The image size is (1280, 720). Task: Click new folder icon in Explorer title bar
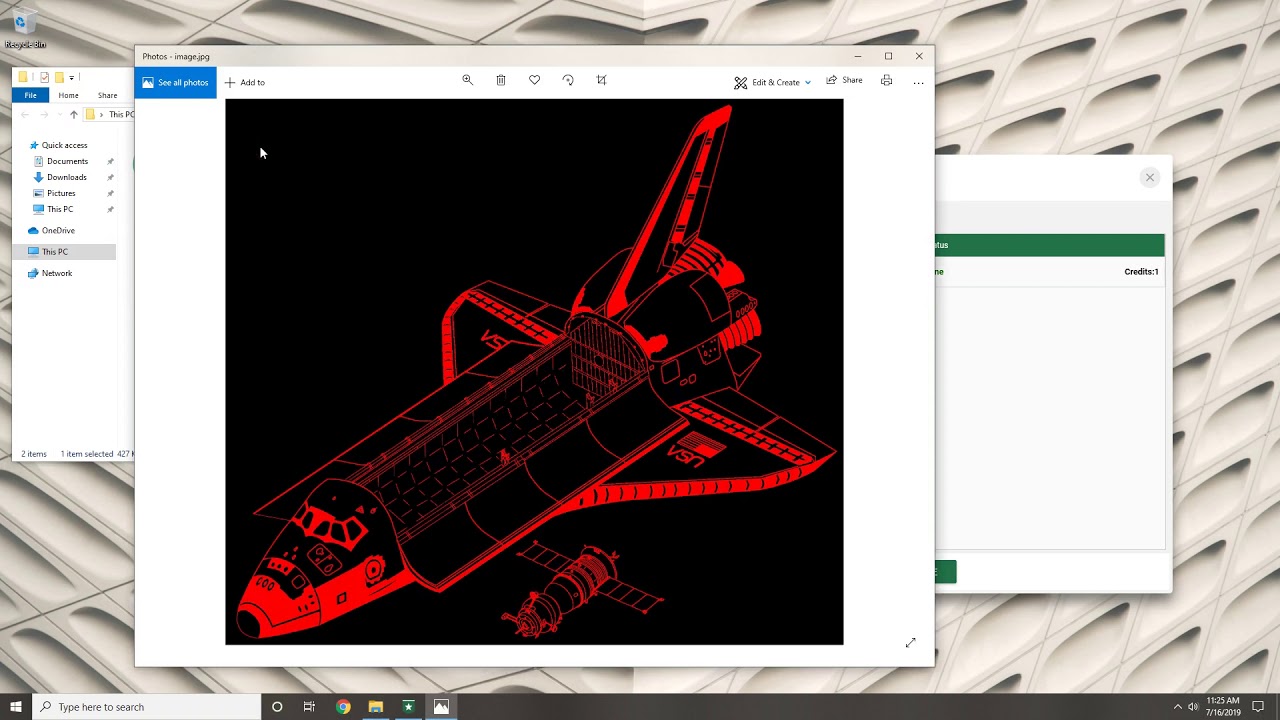point(59,77)
